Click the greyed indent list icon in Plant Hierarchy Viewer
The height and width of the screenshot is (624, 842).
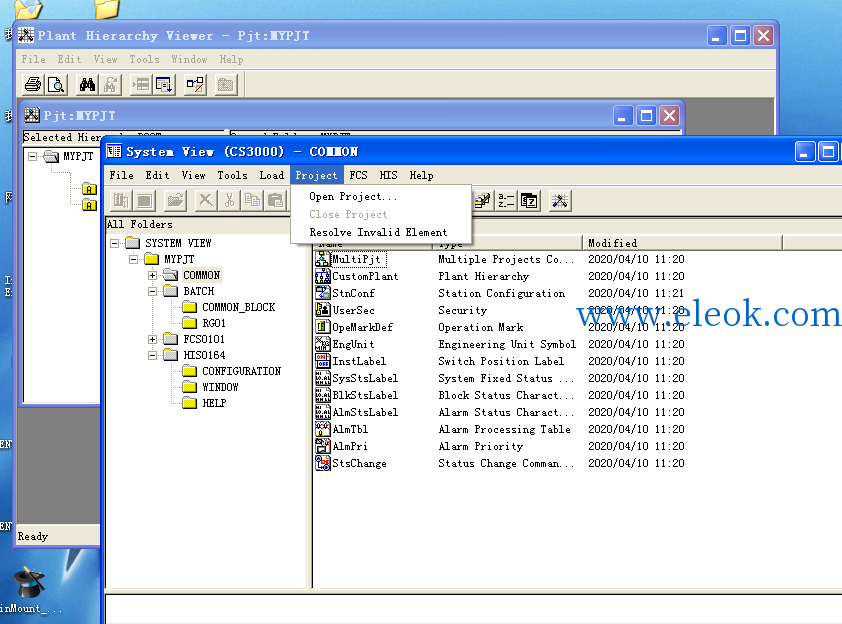coord(141,84)
